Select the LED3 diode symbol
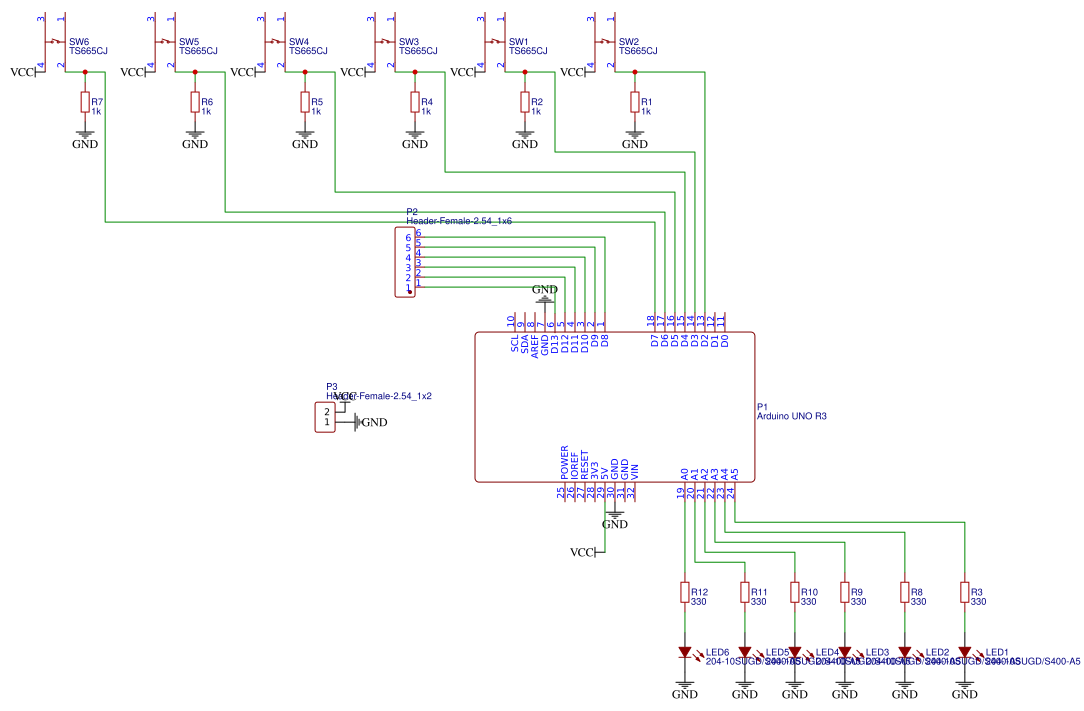 (845, 652)
